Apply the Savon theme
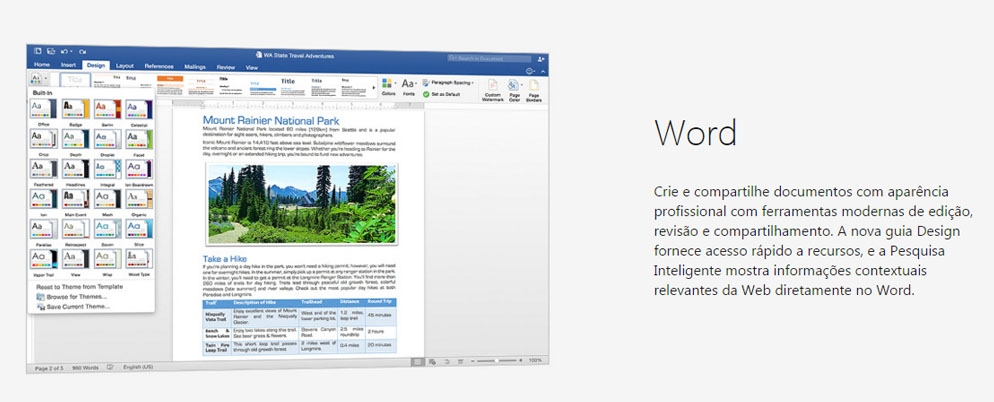The height and width of the screenshot is (402, 994). [x=107, y=229]
